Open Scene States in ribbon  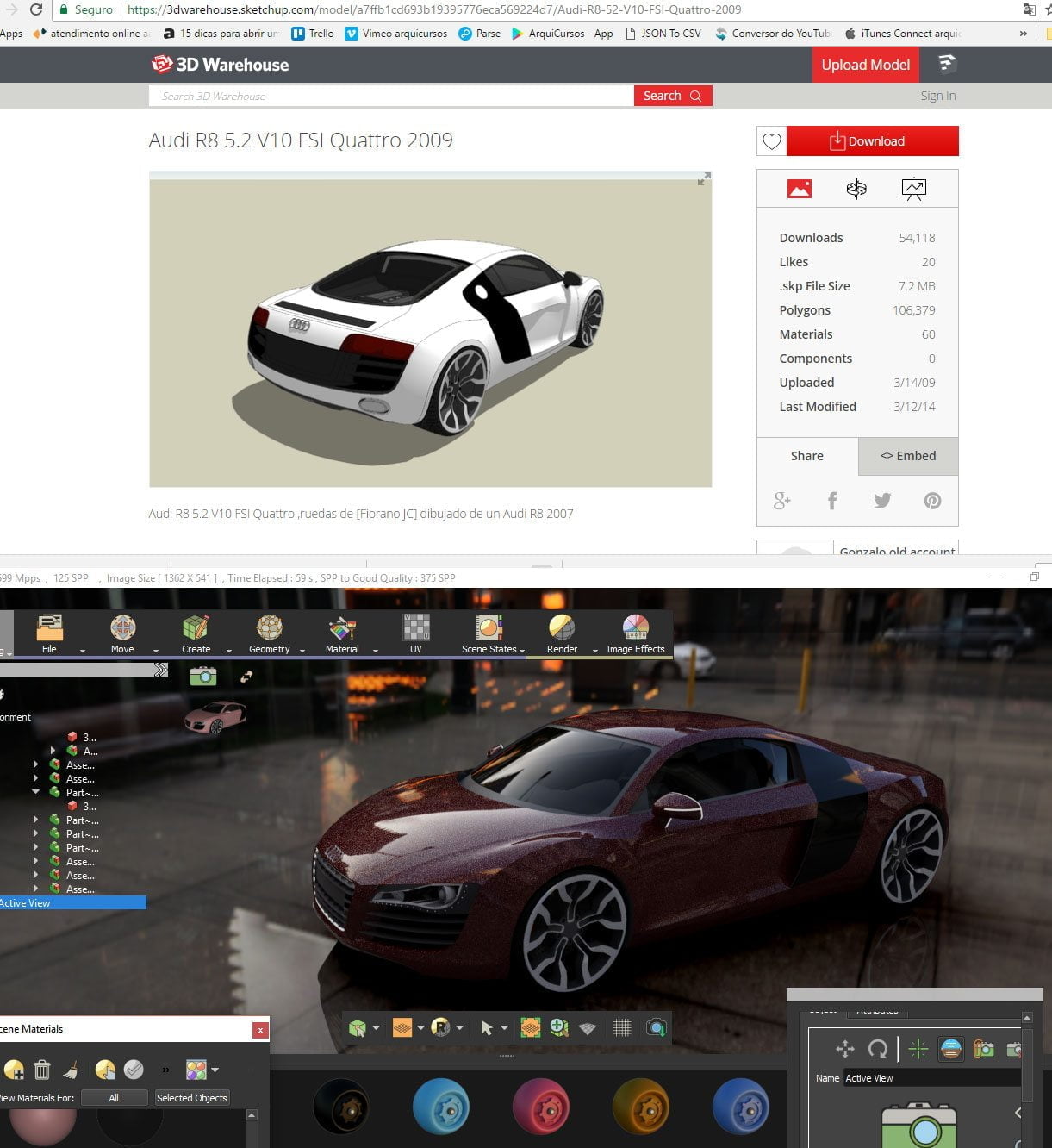tap(489, 633)
